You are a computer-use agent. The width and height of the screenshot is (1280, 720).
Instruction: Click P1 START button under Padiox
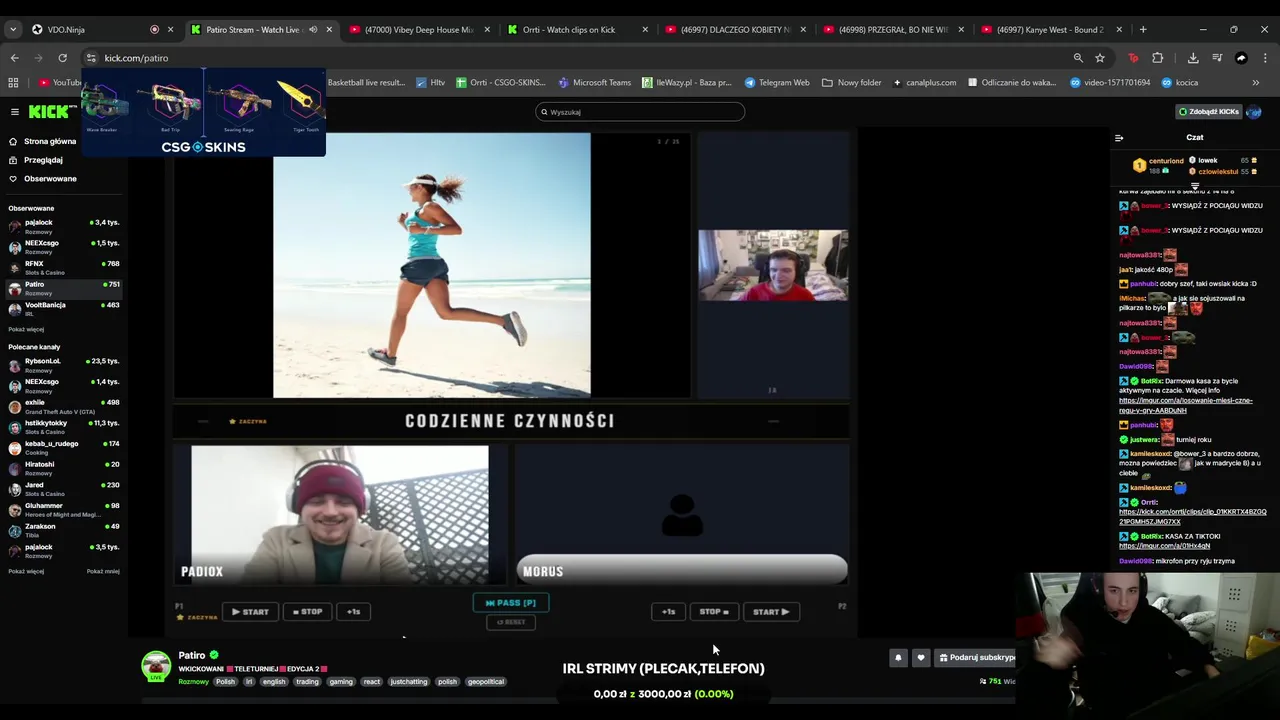(250, 612)
